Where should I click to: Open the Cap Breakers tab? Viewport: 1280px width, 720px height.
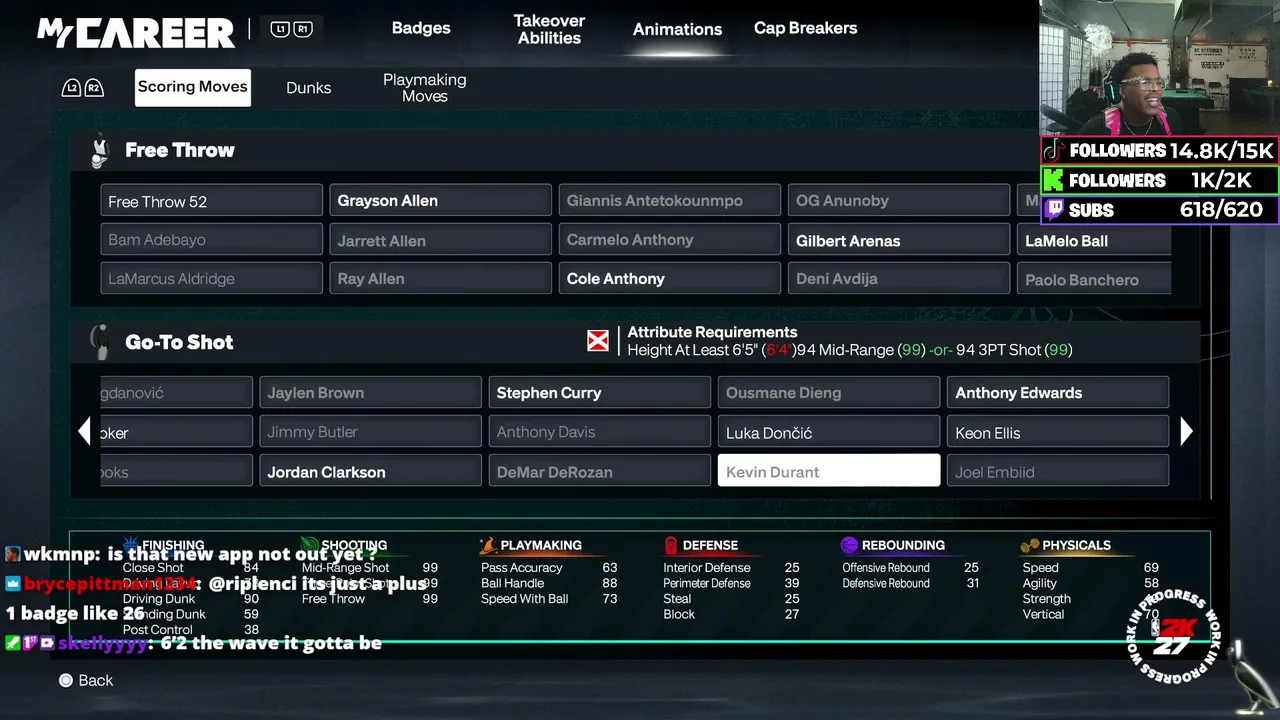(805, 28)
